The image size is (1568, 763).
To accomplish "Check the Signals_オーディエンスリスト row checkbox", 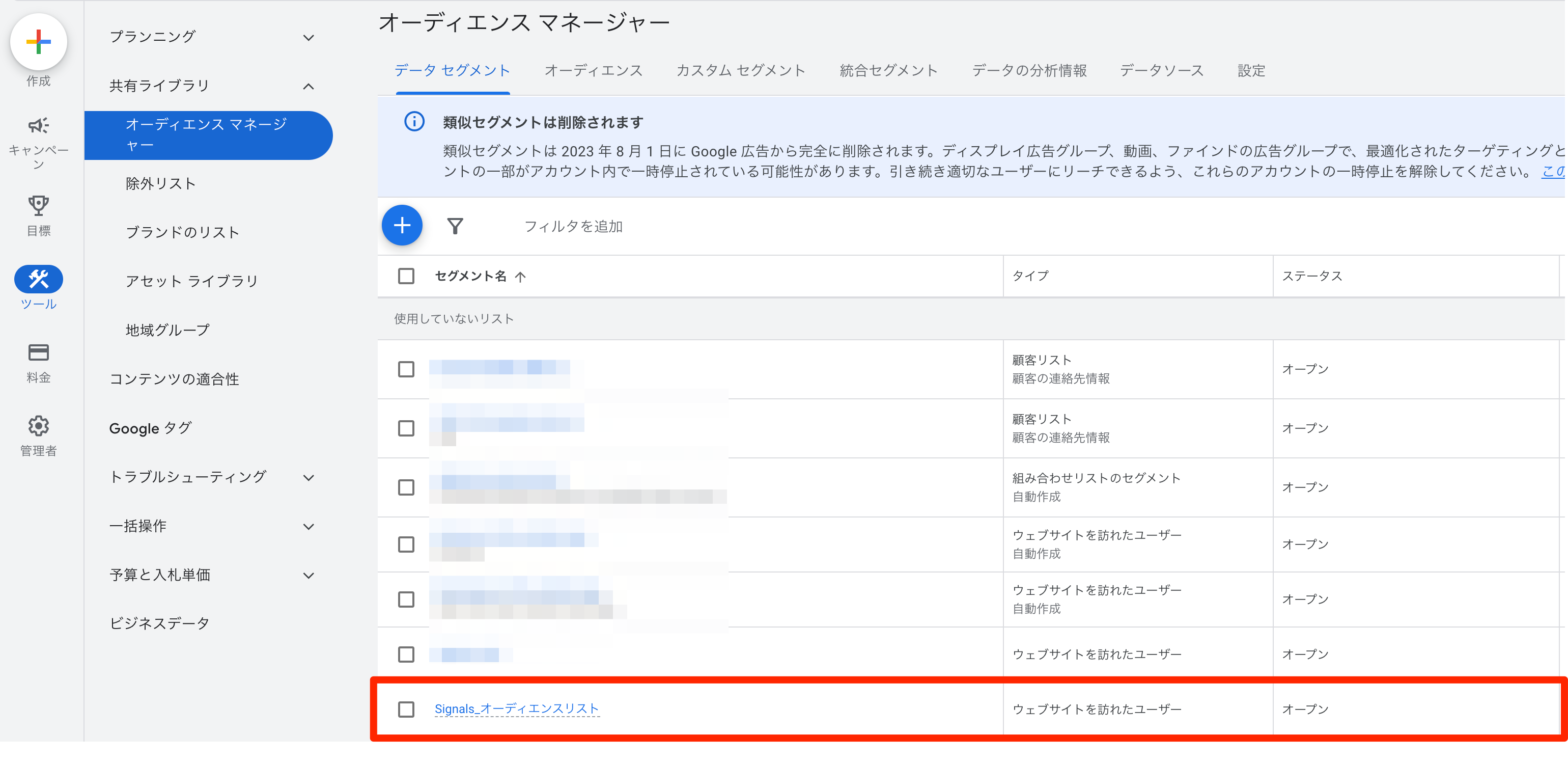I will (x=406, y=709).
